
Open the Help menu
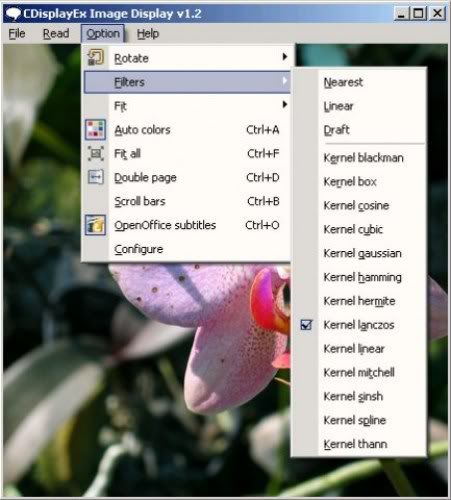(148, 34)
